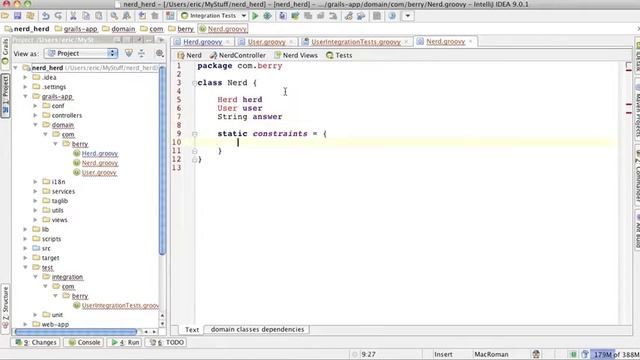Open the toolbar overflow dropdown arrow
640x360 pixels.
click(x=407, y=16)
